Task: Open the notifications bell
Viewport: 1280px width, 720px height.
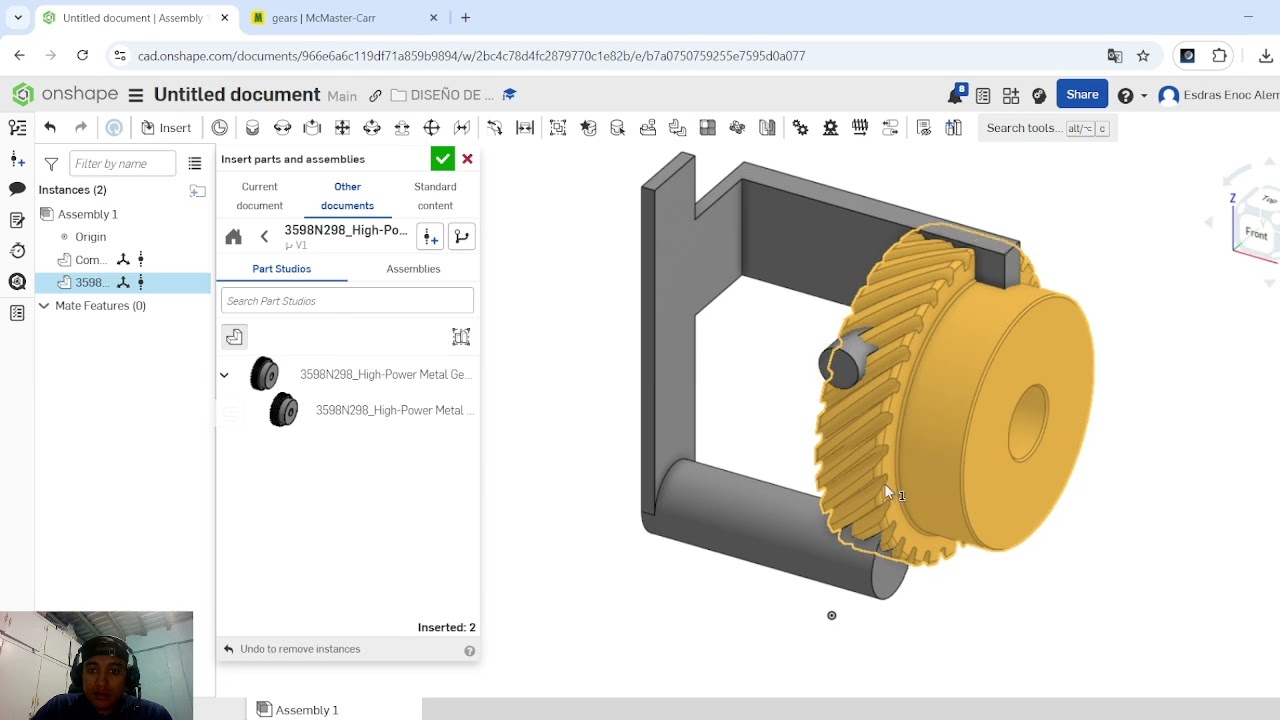Action: click(956, 95)
